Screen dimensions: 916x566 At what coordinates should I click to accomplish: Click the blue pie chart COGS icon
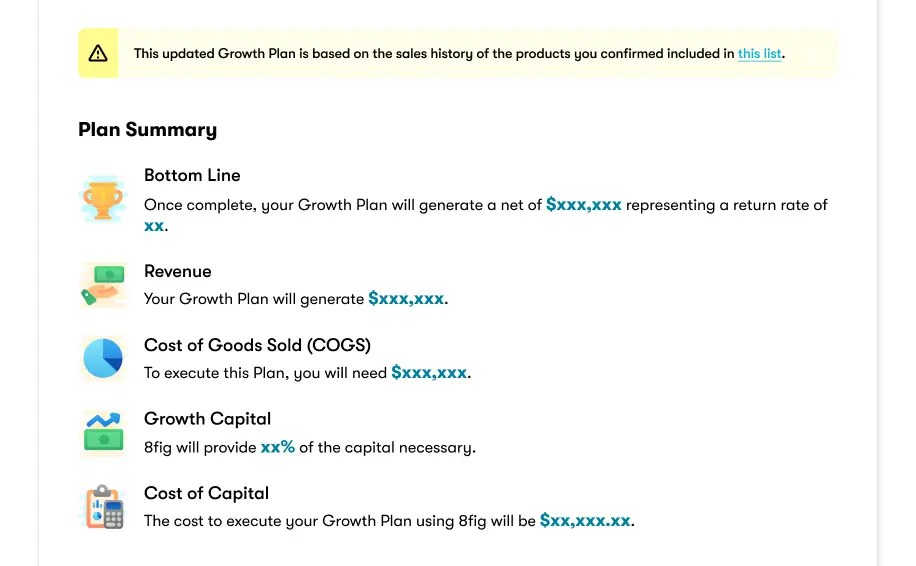point(103,358)
